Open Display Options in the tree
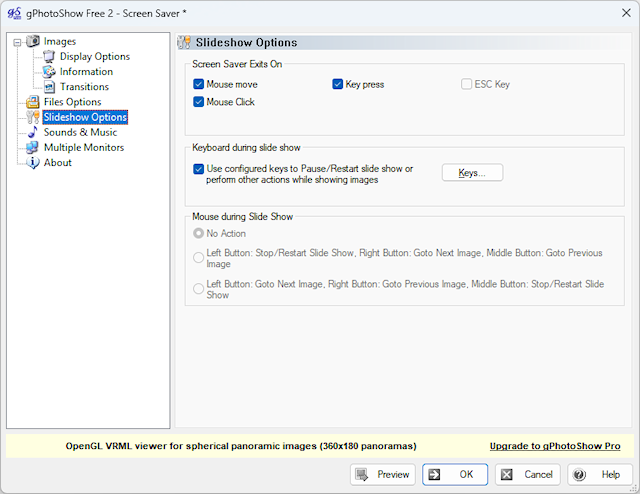The height and width of the screenshot is (494, 640). (95, 56)
